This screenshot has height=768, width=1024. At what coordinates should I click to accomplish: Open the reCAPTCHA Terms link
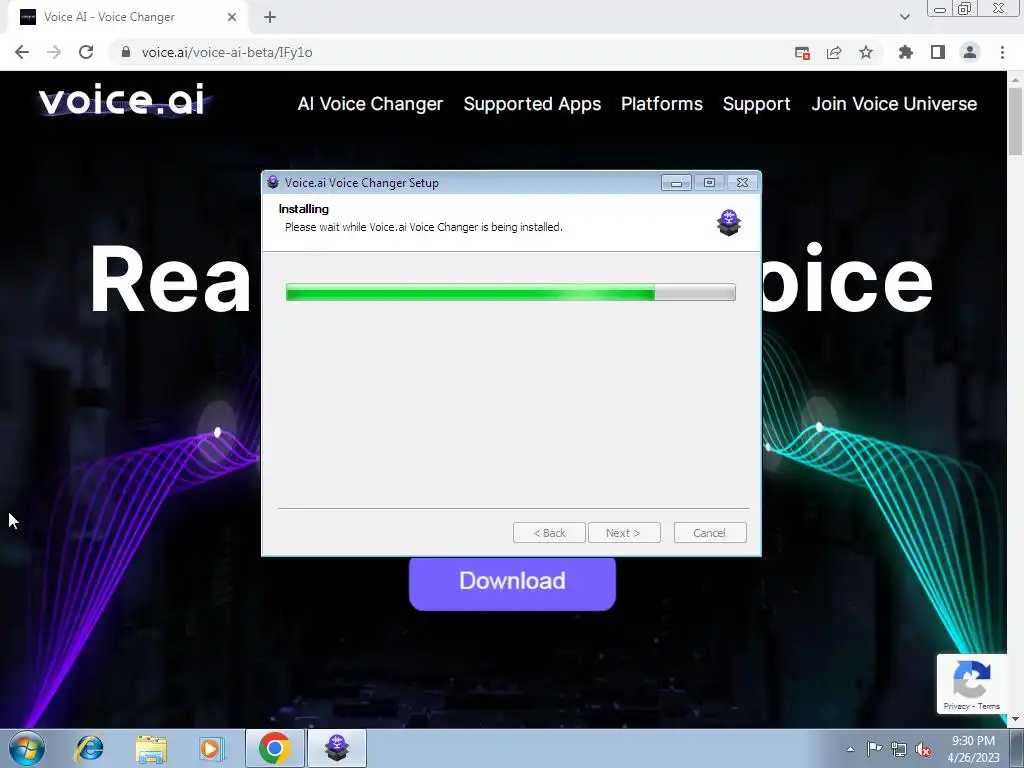coord(989,706)
